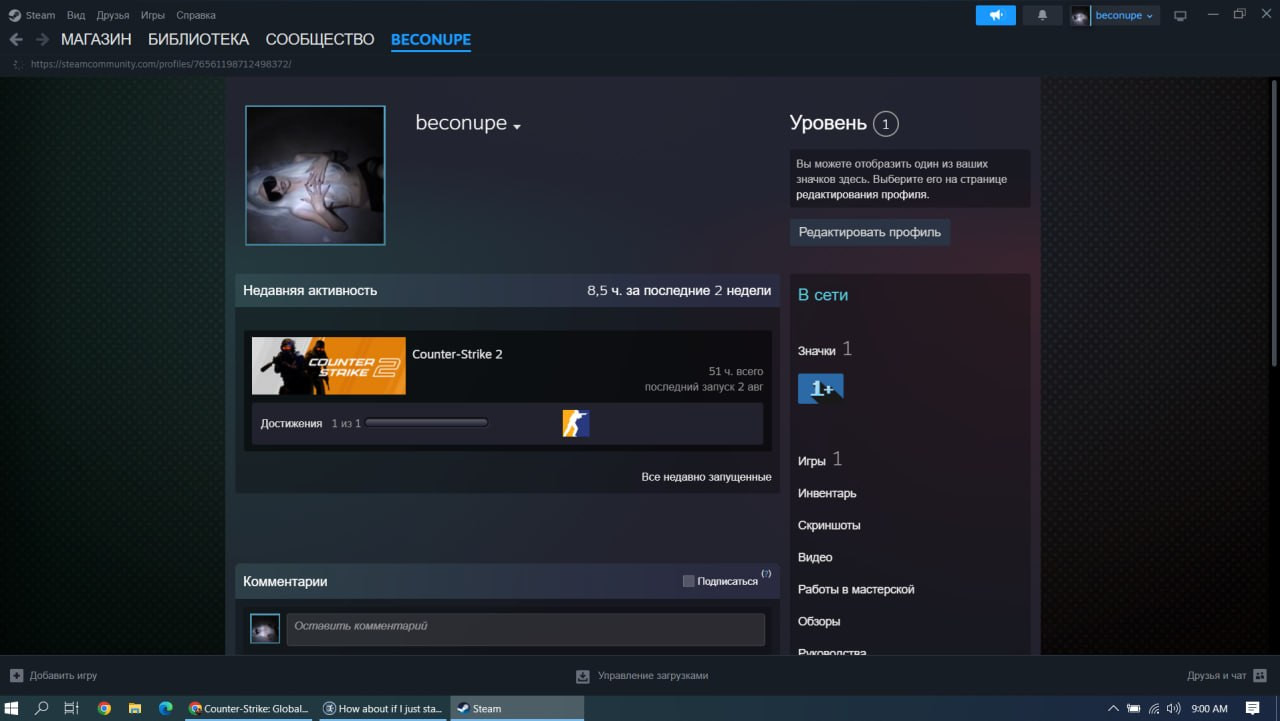Screen dimensions: 1280x721
Task: Switch to the 'How about if I just sta...' taskbar window
Action: point(383,708)
